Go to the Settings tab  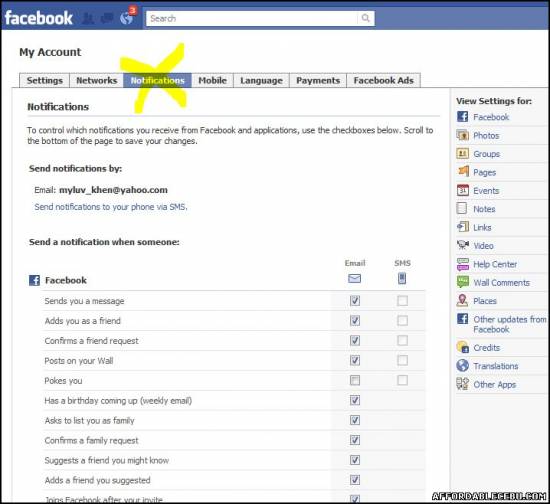[45, 80]
